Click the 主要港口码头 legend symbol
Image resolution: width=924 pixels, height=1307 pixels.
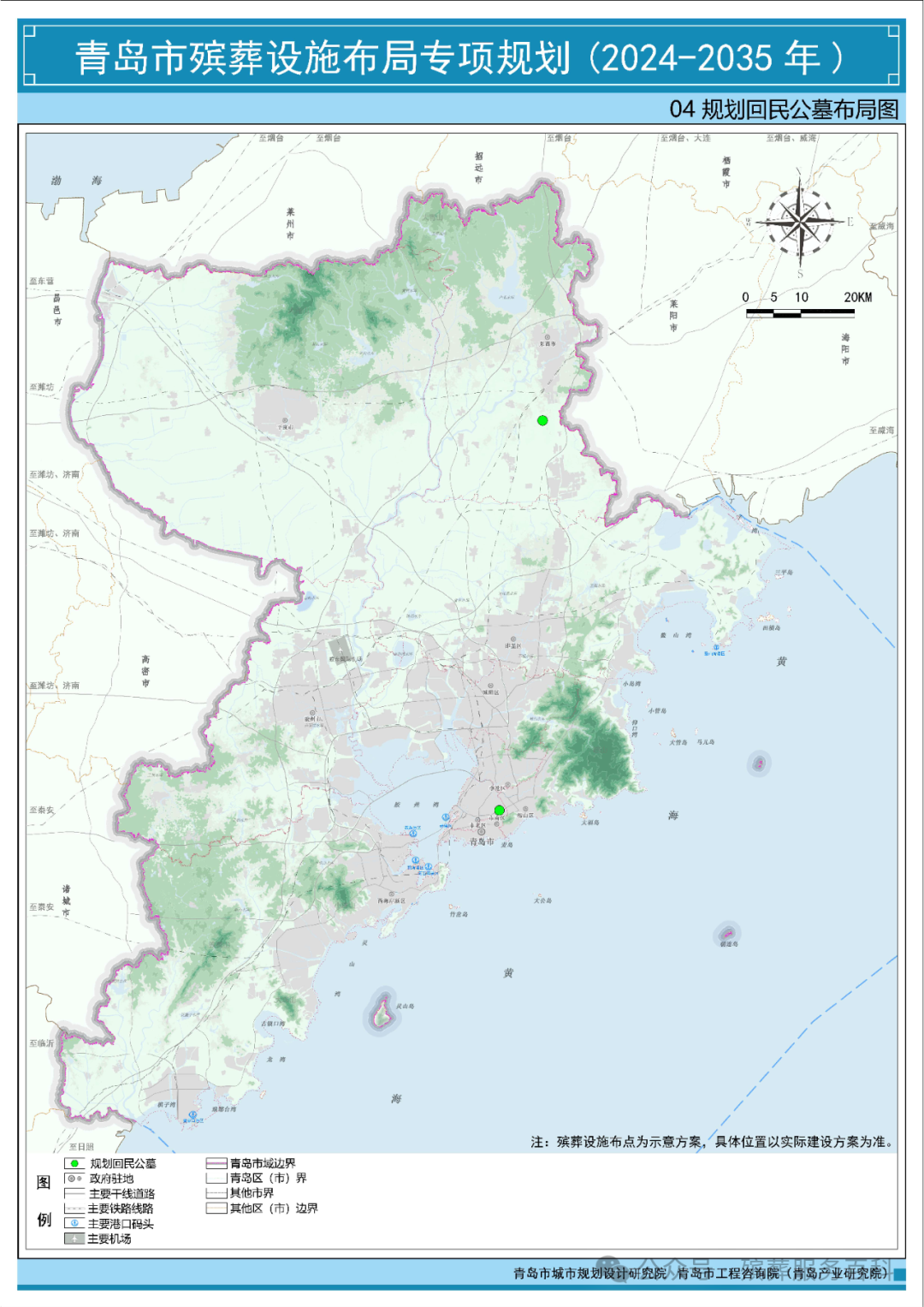[74, 1222]
